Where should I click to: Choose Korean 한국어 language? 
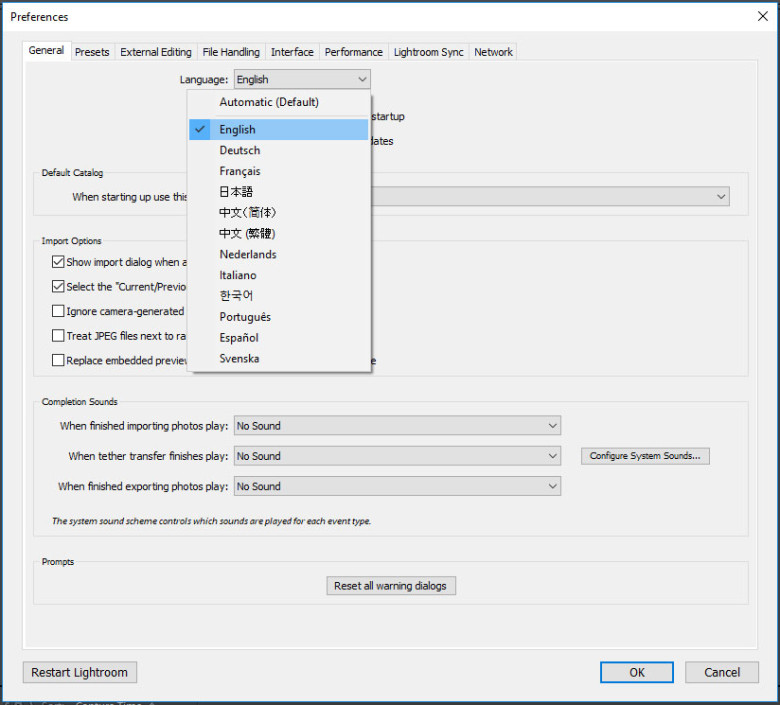click(x=279, y=296)
